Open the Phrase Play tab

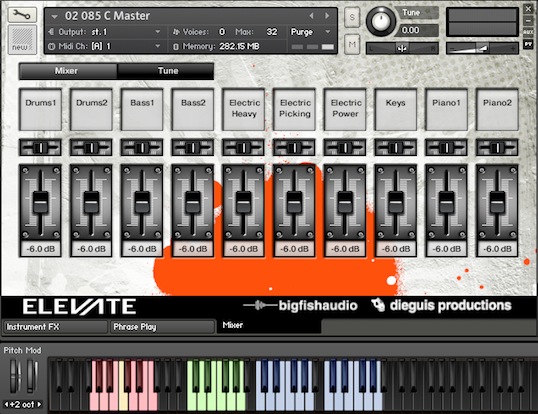(163, 327)
